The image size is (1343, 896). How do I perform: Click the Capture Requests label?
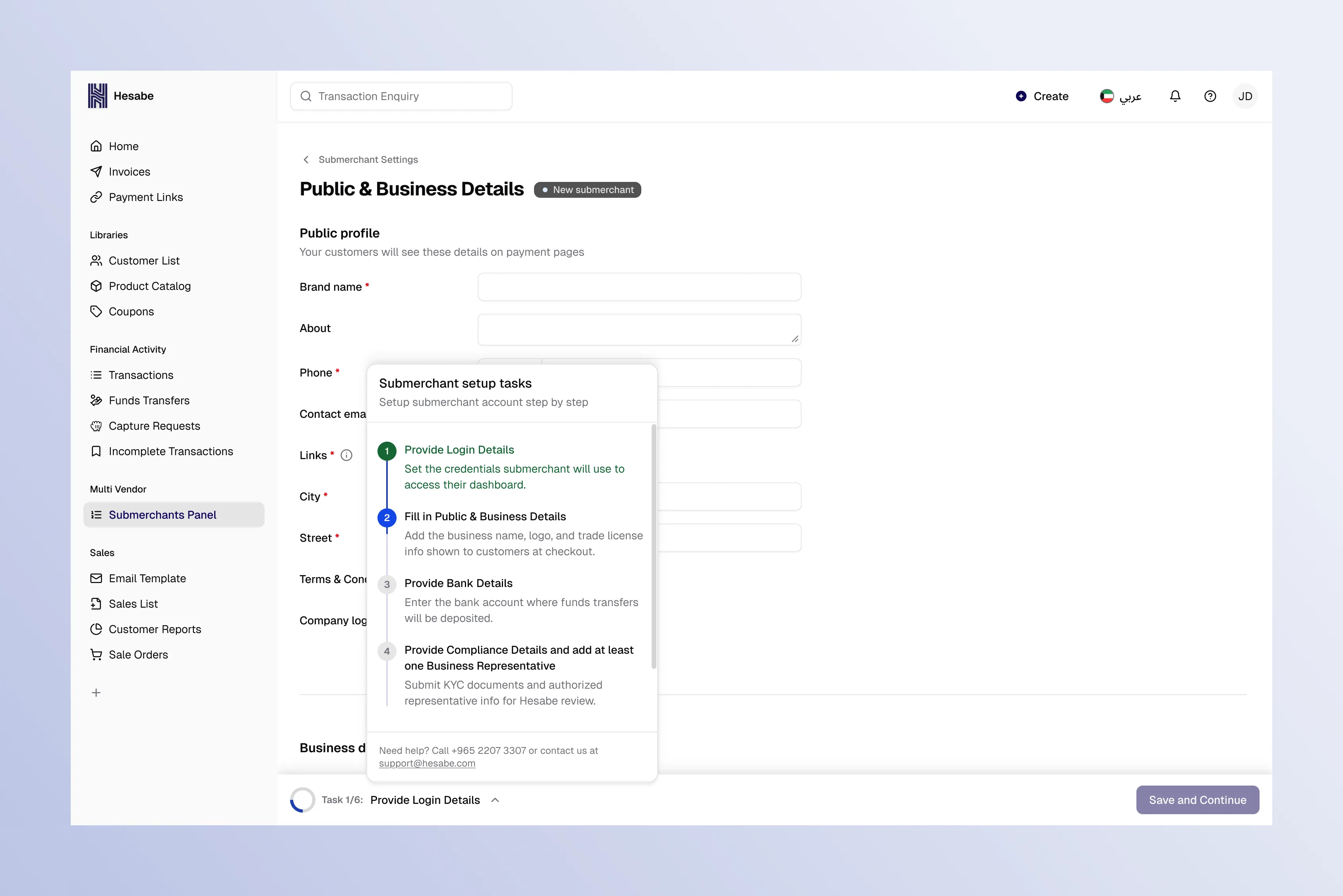coord(155,426)
